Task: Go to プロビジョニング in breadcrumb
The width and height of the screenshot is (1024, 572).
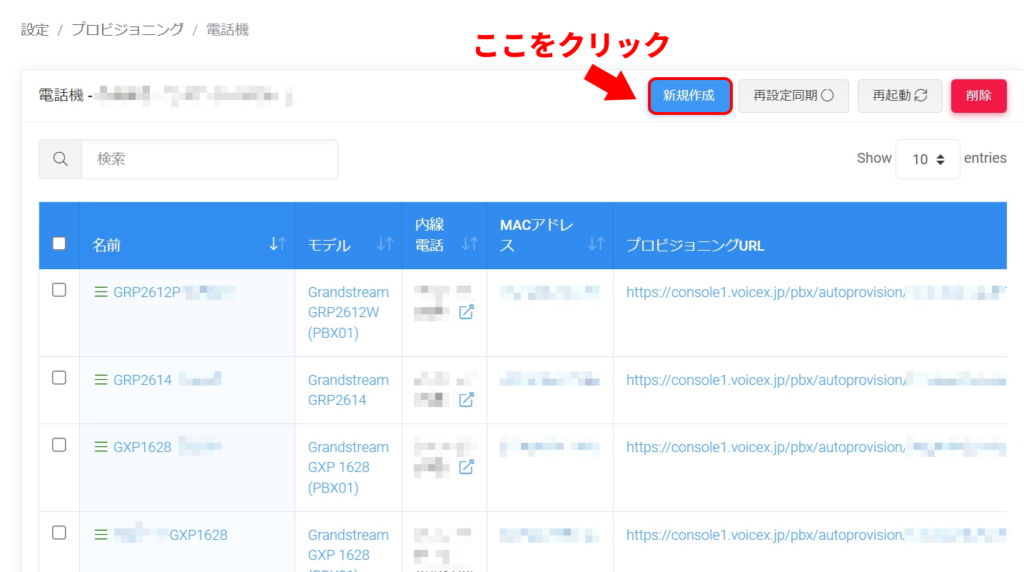Action: (127, 30)
